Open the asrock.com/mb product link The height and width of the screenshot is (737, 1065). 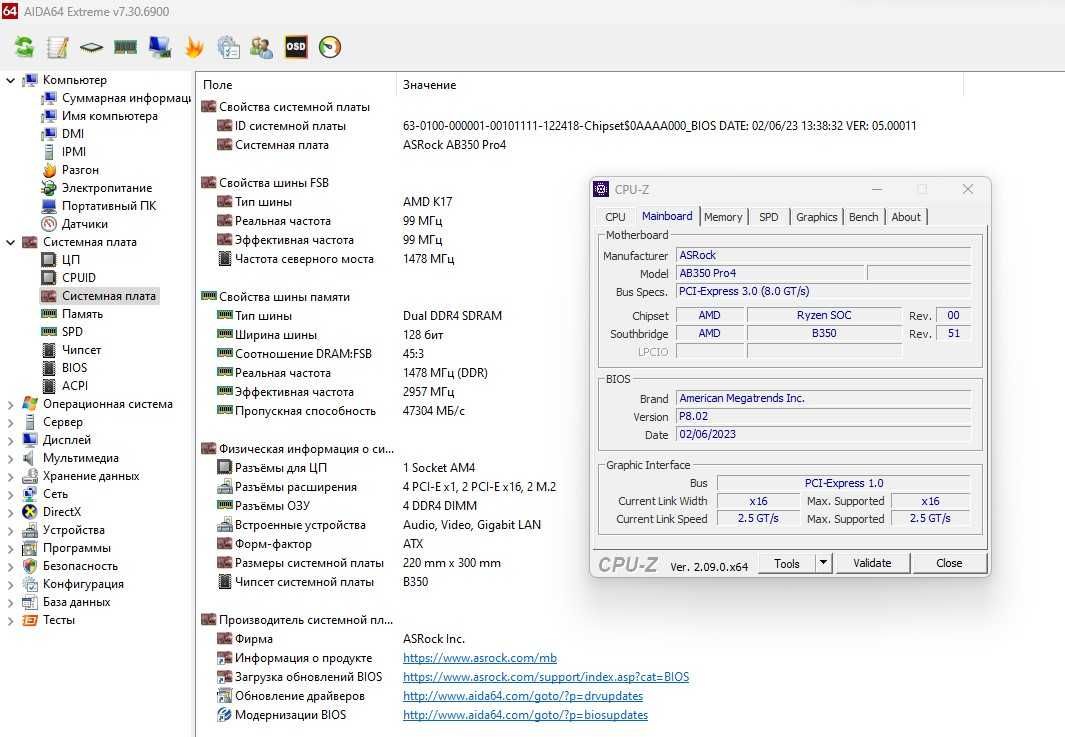click(x=480, y=658)
